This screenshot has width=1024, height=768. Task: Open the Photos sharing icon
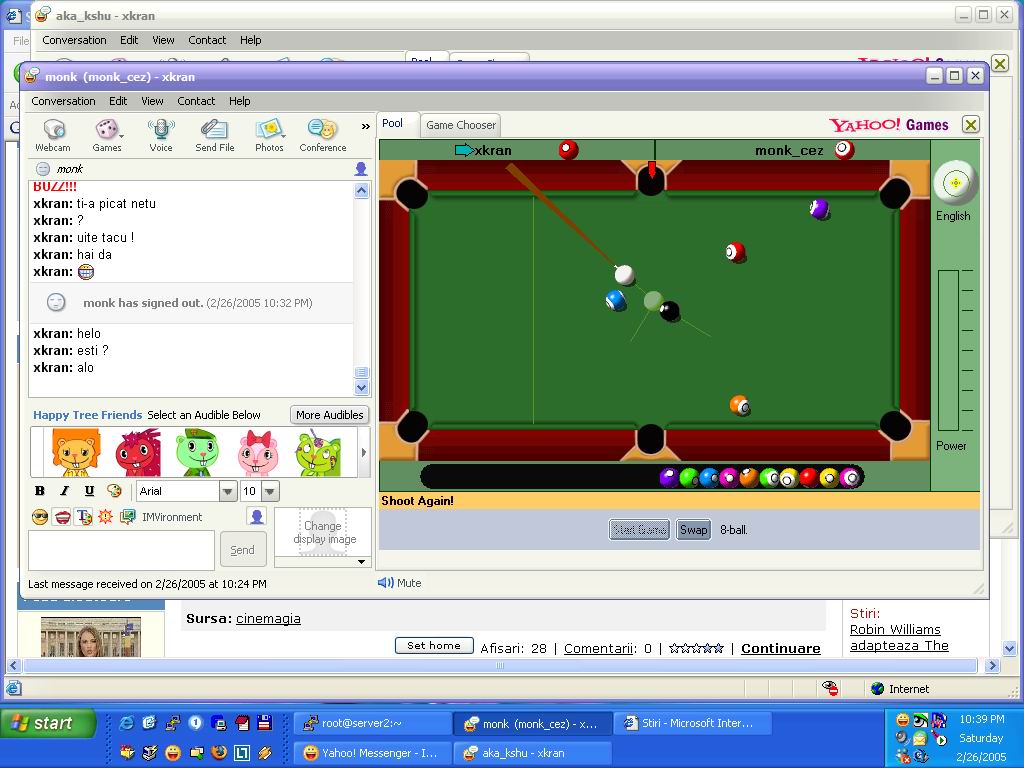click(x=269, y=135)
